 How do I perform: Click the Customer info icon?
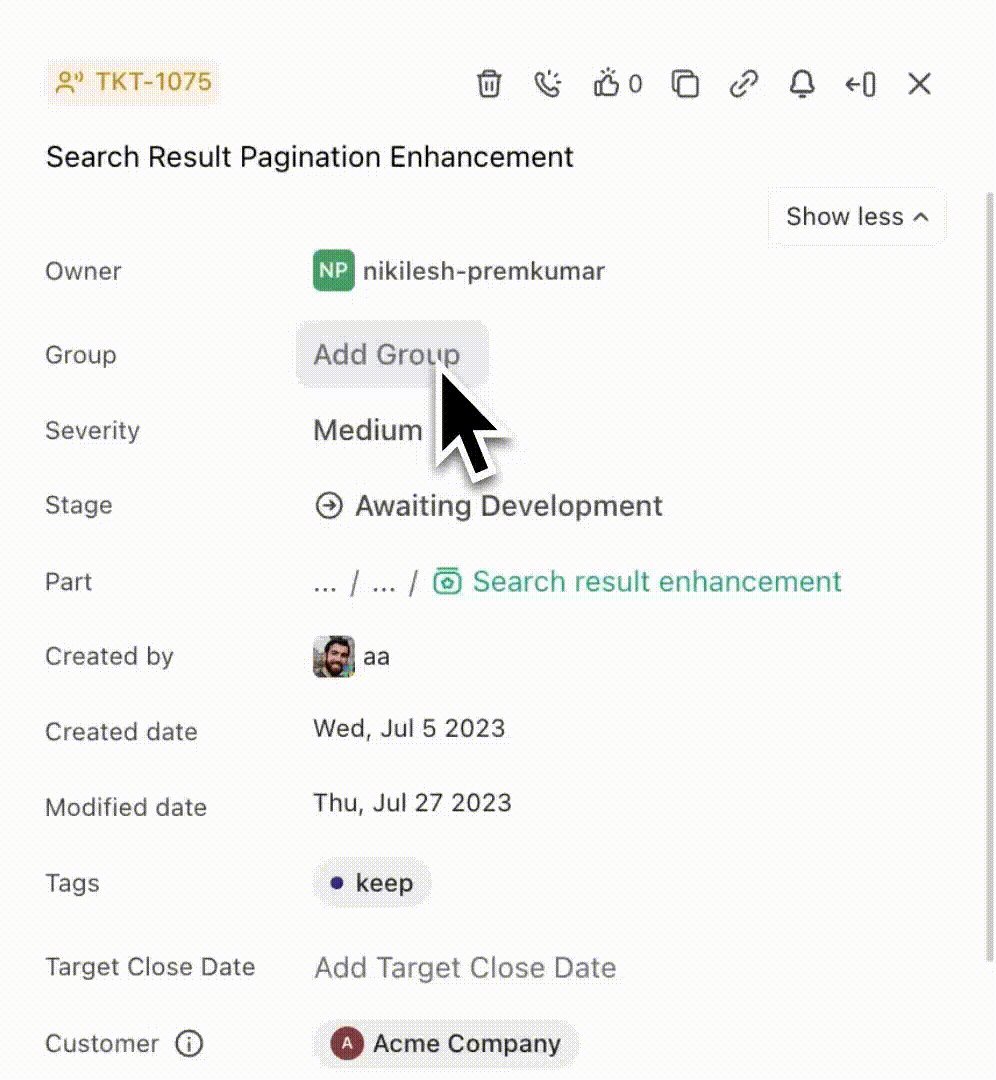click(x=188, y=1044)
